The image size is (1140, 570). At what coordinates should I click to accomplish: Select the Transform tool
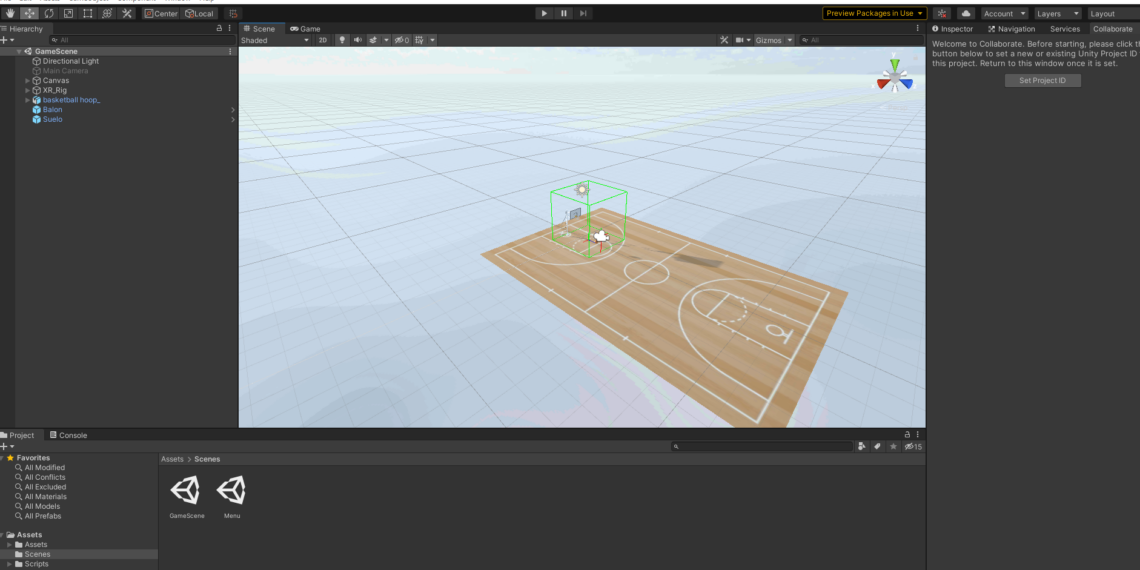click(x=107, y=13)
